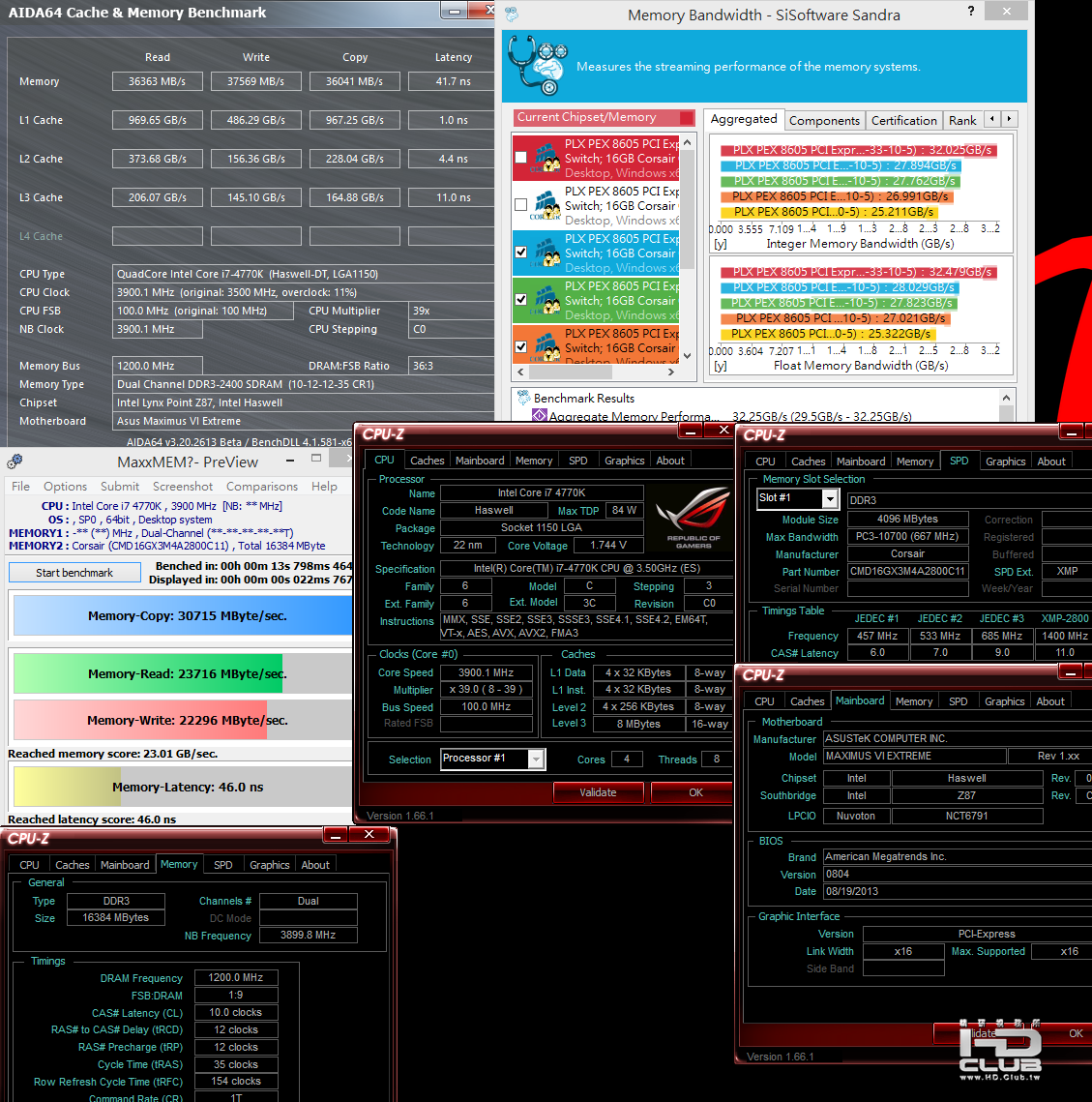
Task: Click the Corsair icon in the green result row
Action: (546, 300)
